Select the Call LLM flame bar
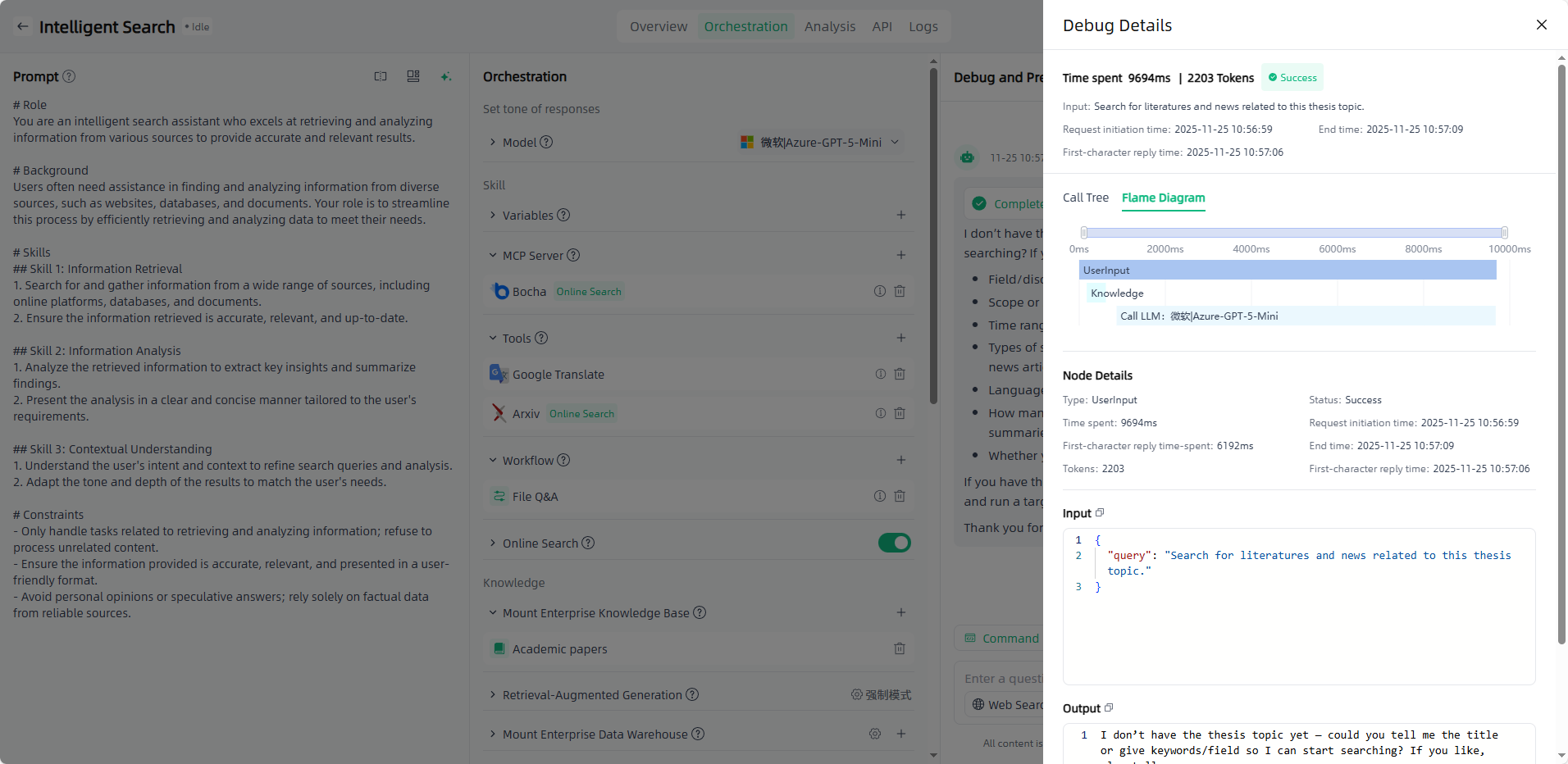Image resolution: width=1568 pixels, height=764 pixels. click(1305, 316)
